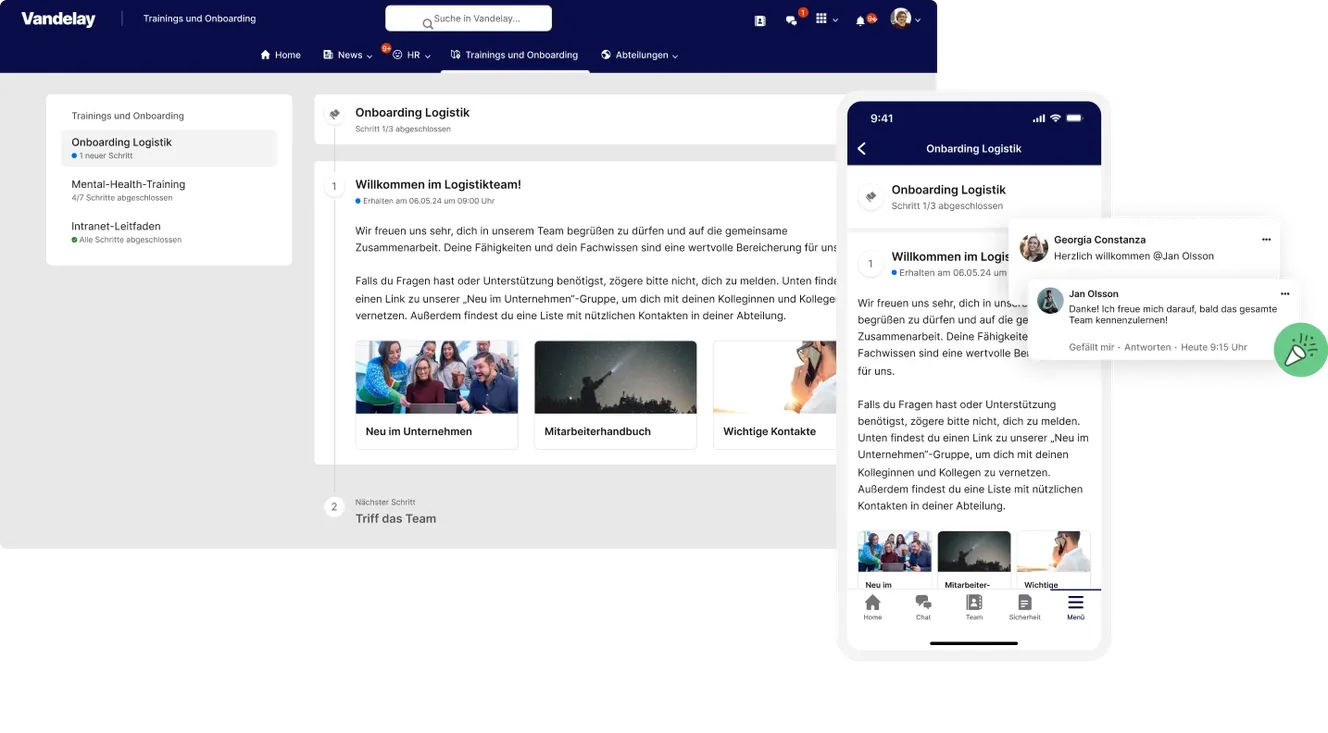1328x733 pixels.
Task: Open the Chat tab in the mobile bottom bar
Action: (x=923, y=607)
